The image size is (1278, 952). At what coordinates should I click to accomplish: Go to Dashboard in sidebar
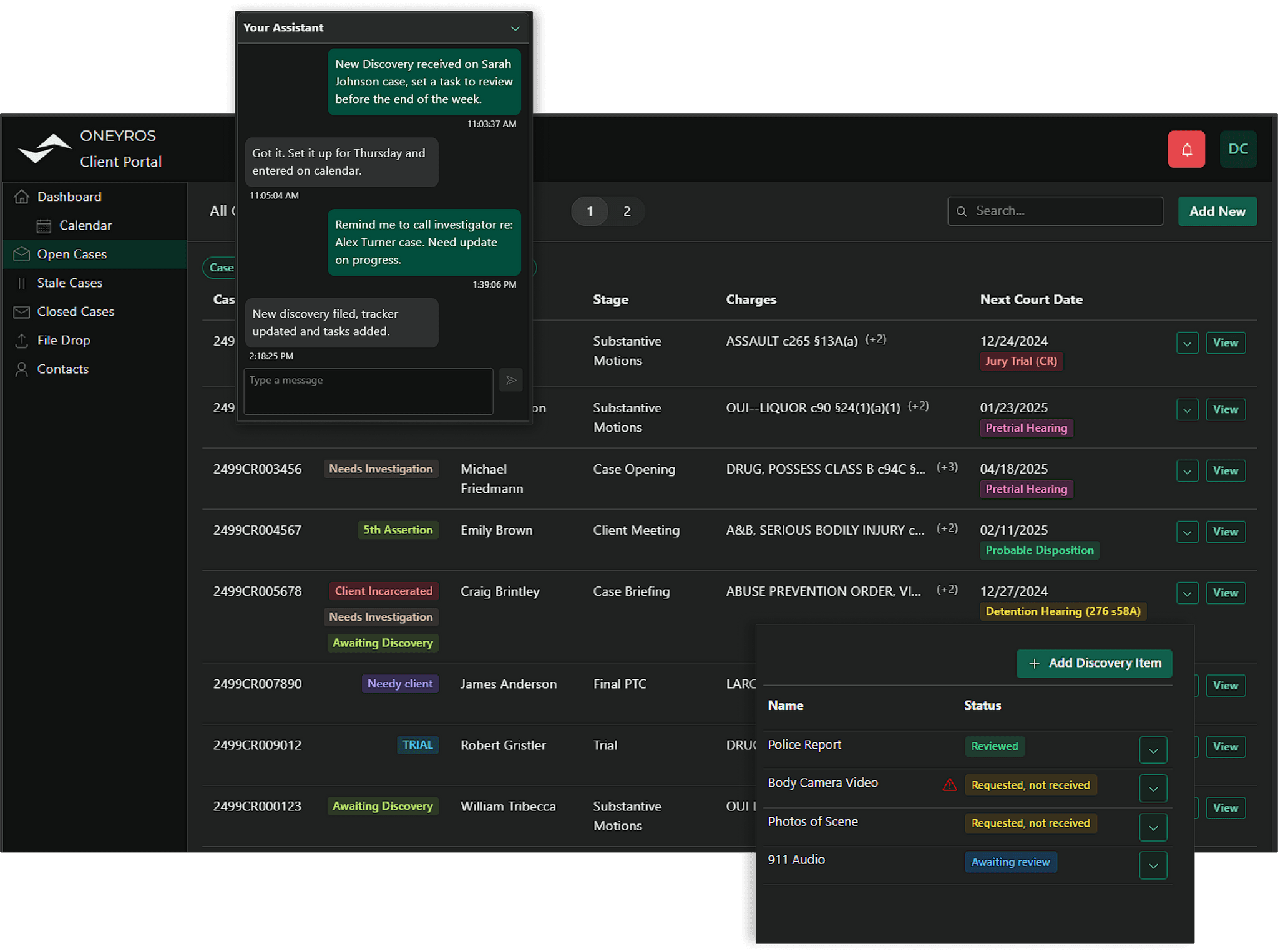tap(95, 197)
